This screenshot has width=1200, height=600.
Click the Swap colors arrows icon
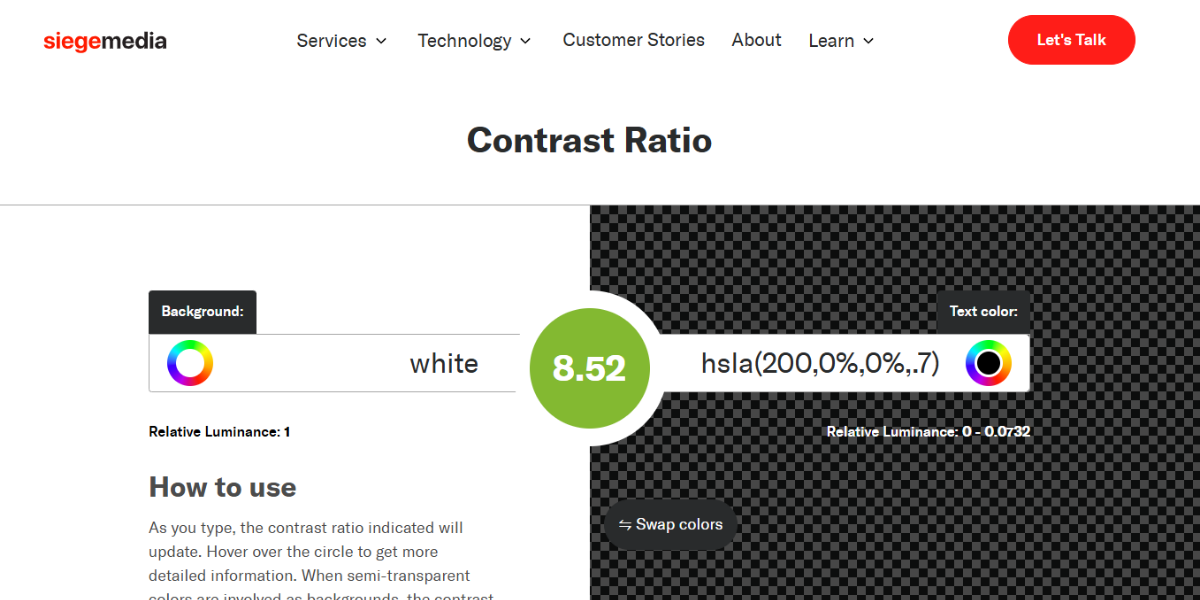623,524
